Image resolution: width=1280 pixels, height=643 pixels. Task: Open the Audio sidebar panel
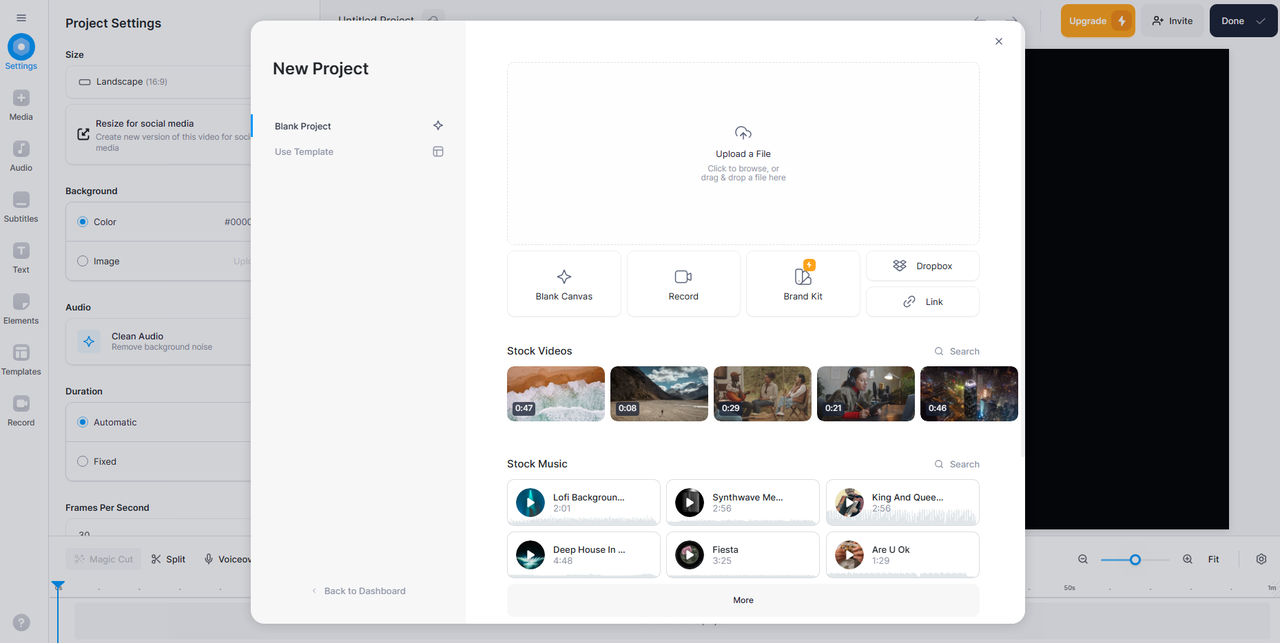pos(21,155)
